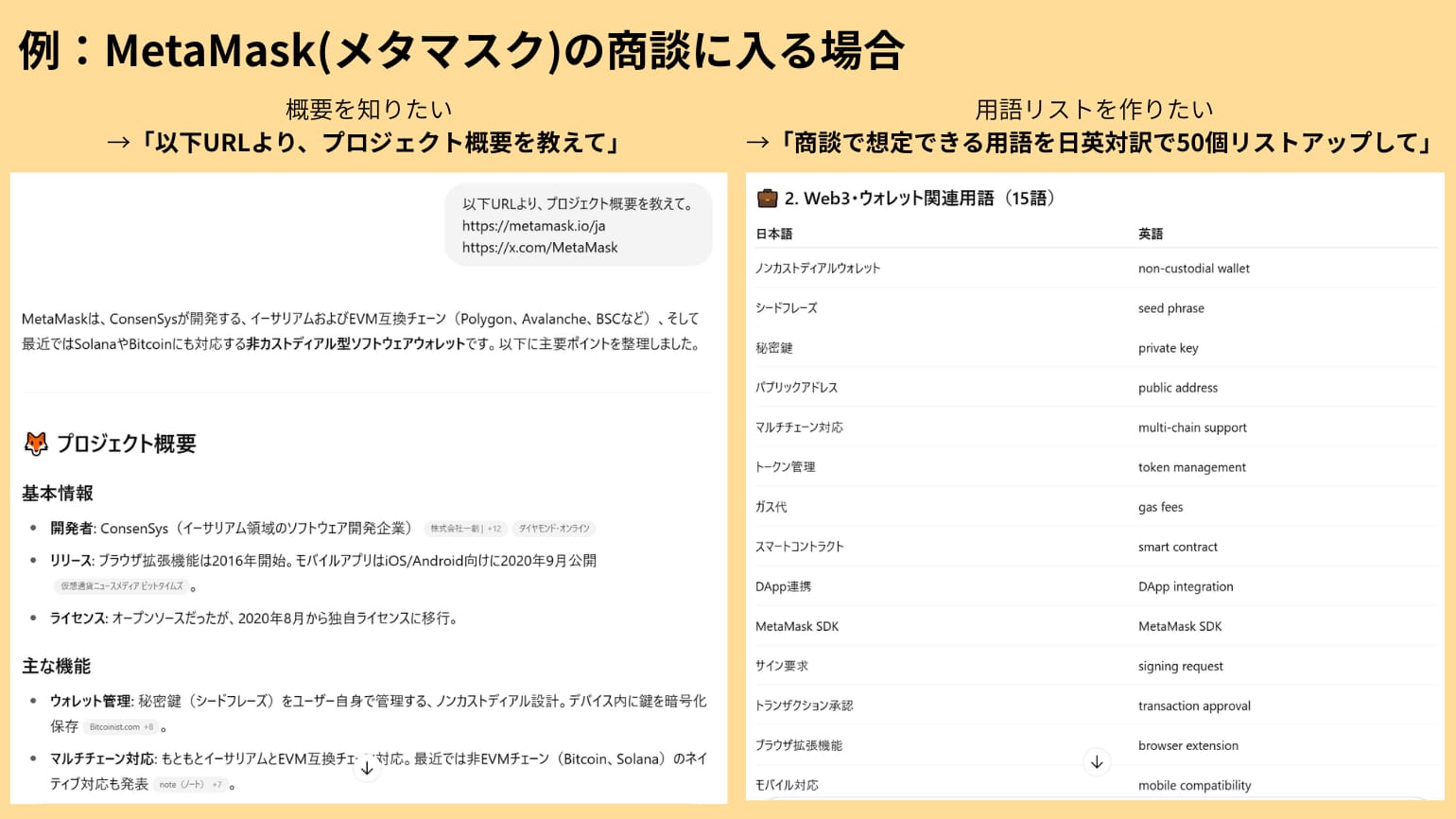The width and height of the screenshot is (1456, 819).
Task: Click the DApp連携 table cell
Action: pyautogui.click(x=784, y=586)
